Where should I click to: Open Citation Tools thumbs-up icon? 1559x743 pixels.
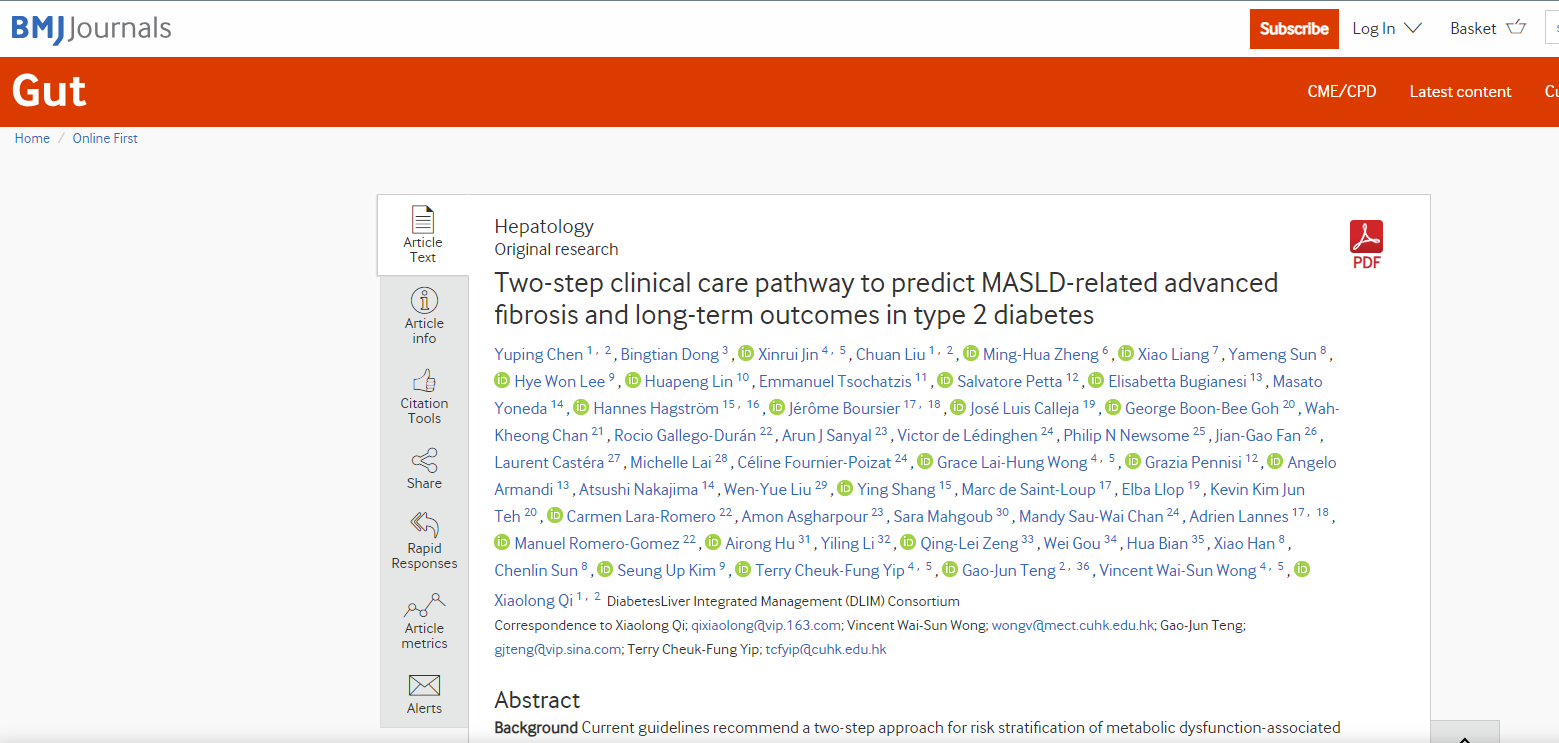tap(424, 381)
